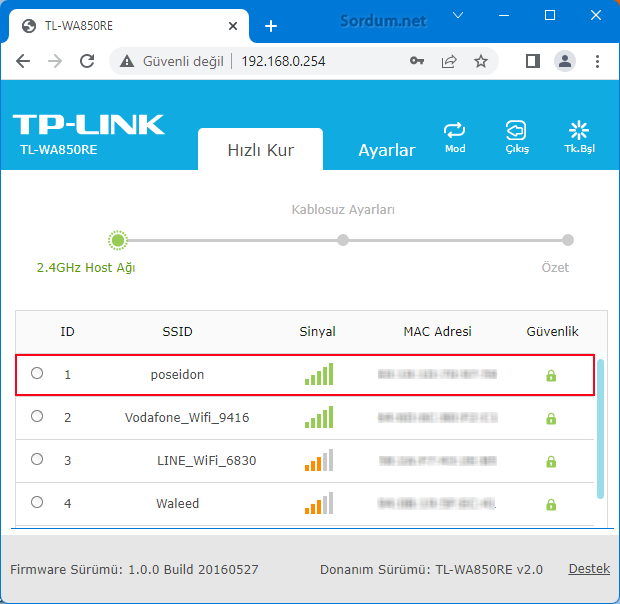
Task: Click the browser forward arrow
Action: coord(55,61)
